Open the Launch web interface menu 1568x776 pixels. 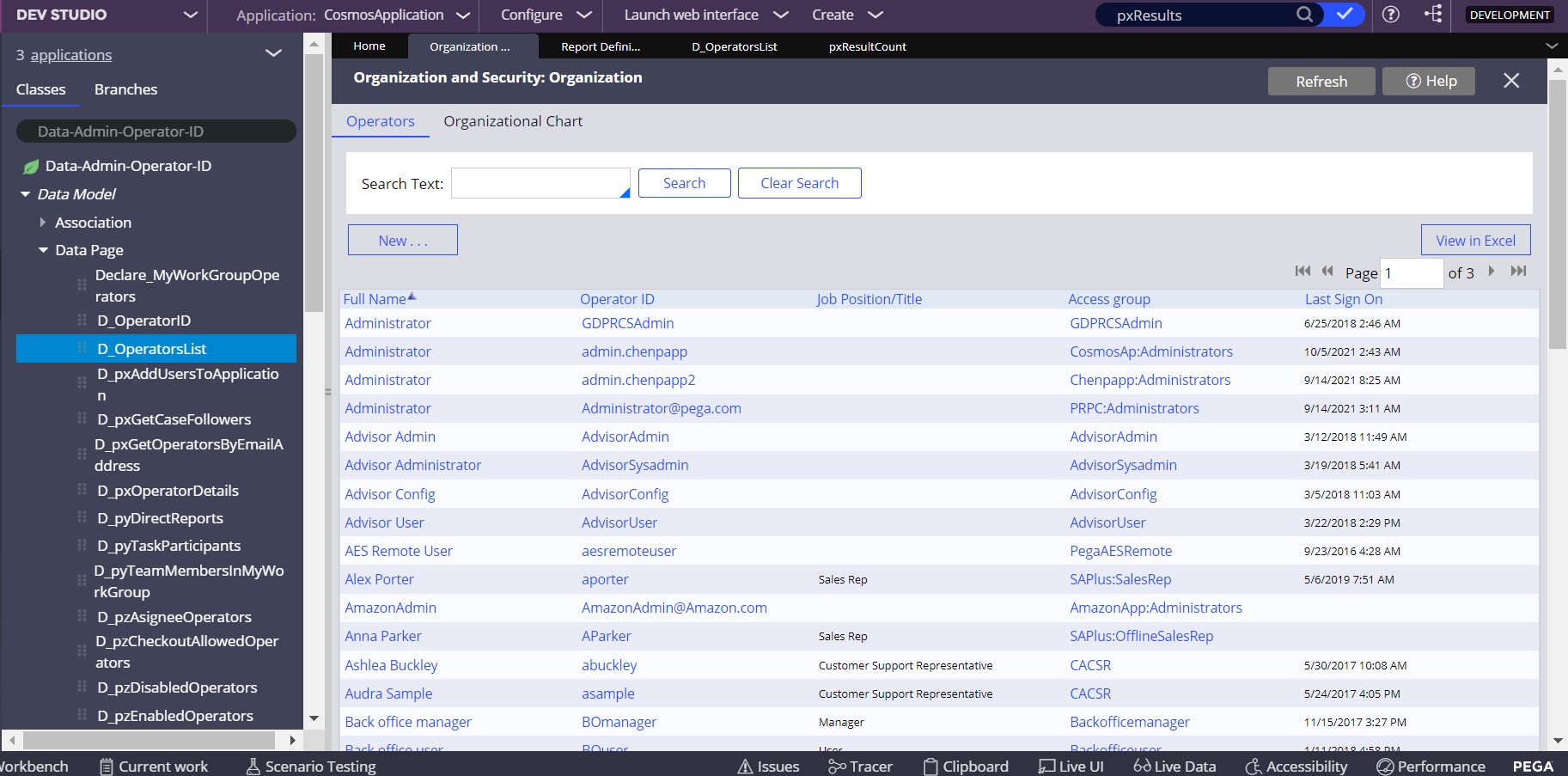(x=706, y=15)
